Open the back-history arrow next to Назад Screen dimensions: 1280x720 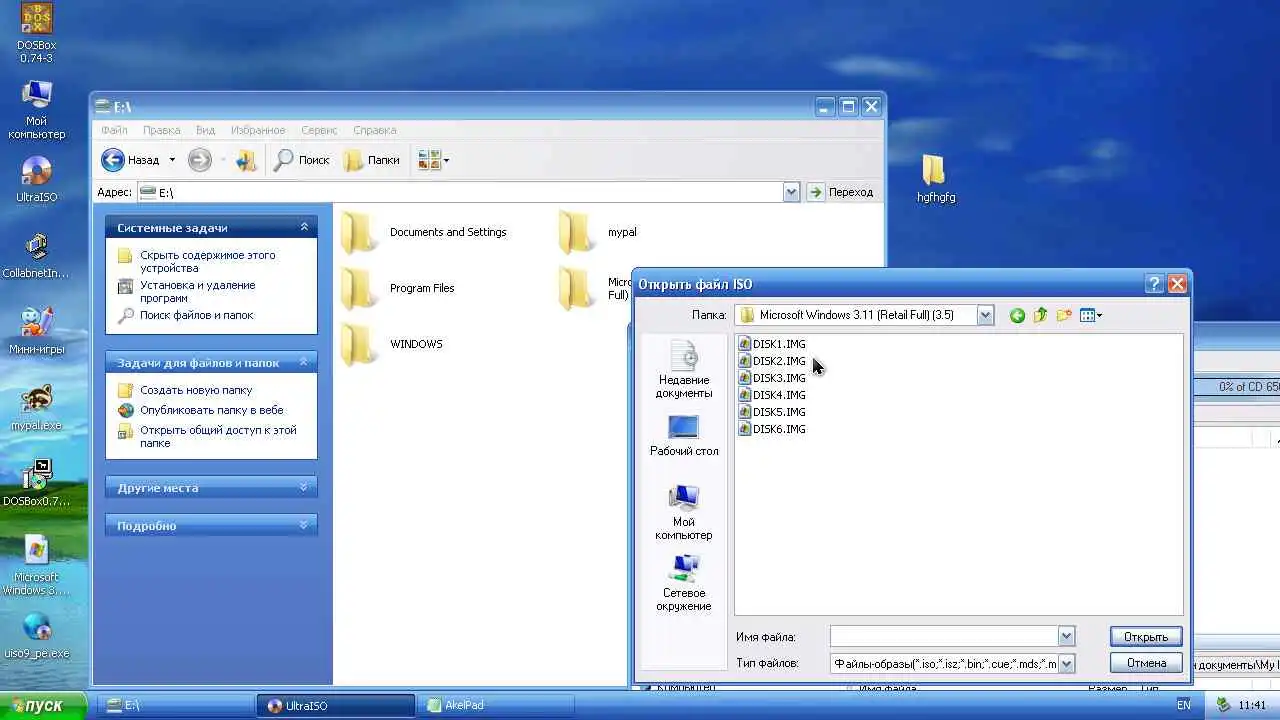172,160
